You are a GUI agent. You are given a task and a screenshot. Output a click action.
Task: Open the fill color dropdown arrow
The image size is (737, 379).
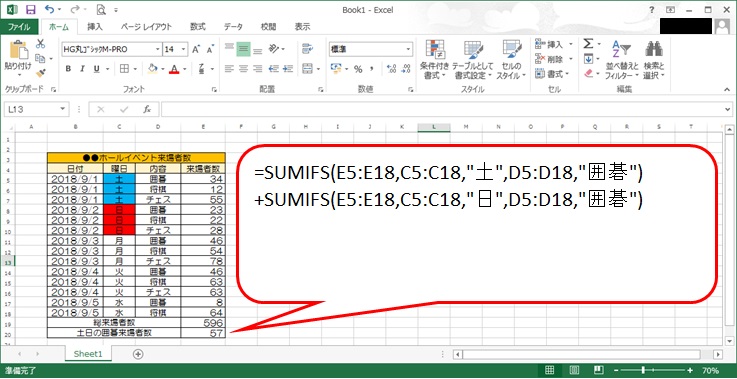point(163,69)
